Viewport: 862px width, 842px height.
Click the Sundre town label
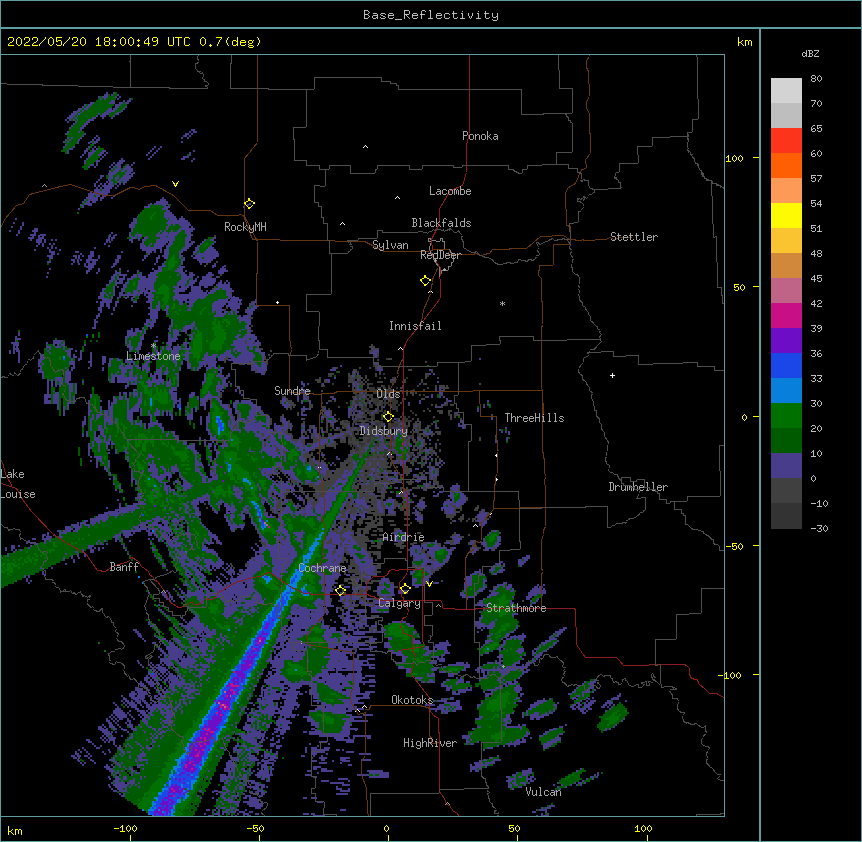[292, 391]
